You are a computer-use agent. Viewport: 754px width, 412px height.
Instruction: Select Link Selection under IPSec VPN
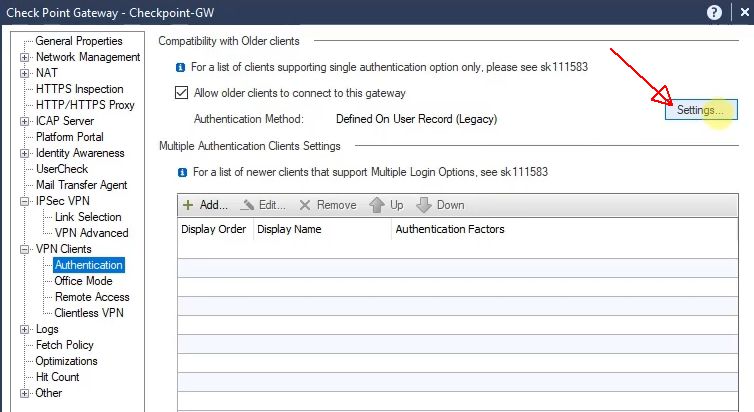[x=88, y=217]
